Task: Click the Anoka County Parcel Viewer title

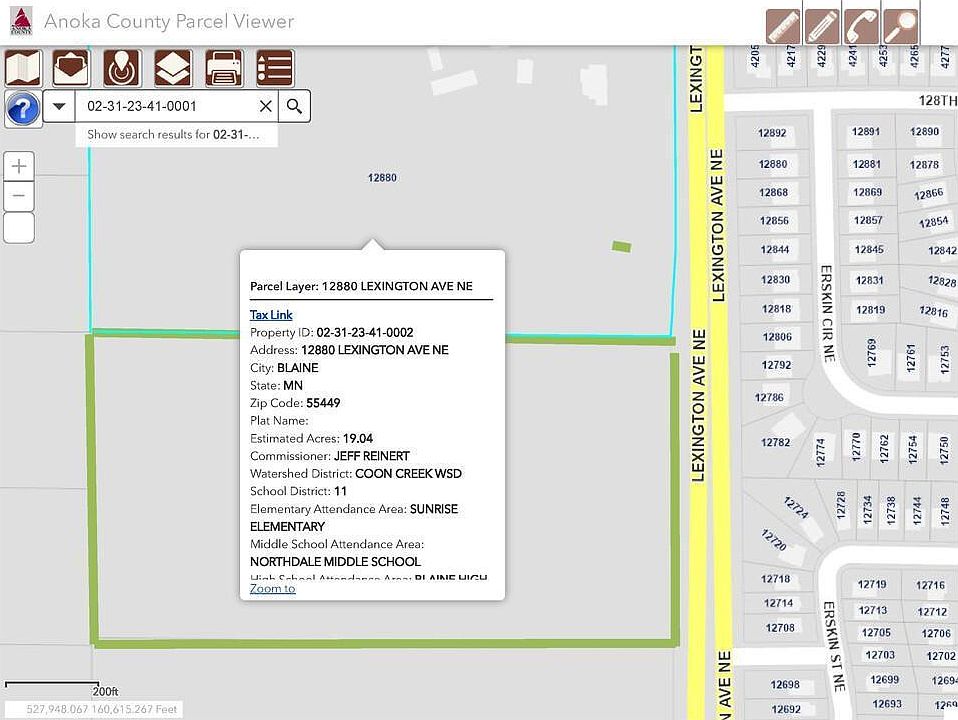Action: click(x=169, y=21)
